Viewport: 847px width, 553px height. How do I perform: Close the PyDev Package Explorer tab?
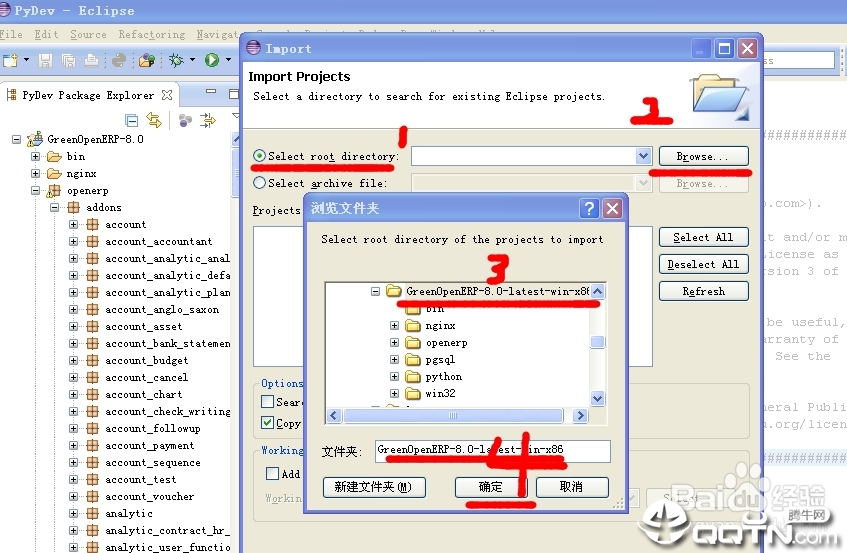(167, 95)
